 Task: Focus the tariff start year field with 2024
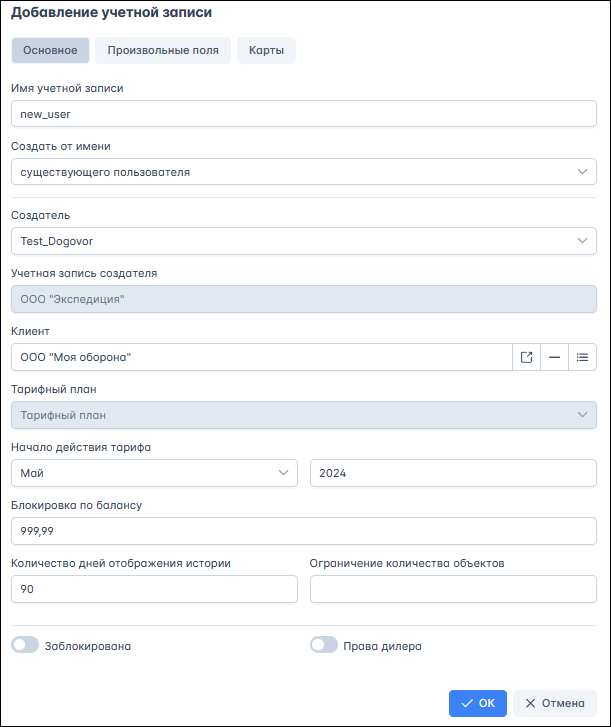point(453,473)
